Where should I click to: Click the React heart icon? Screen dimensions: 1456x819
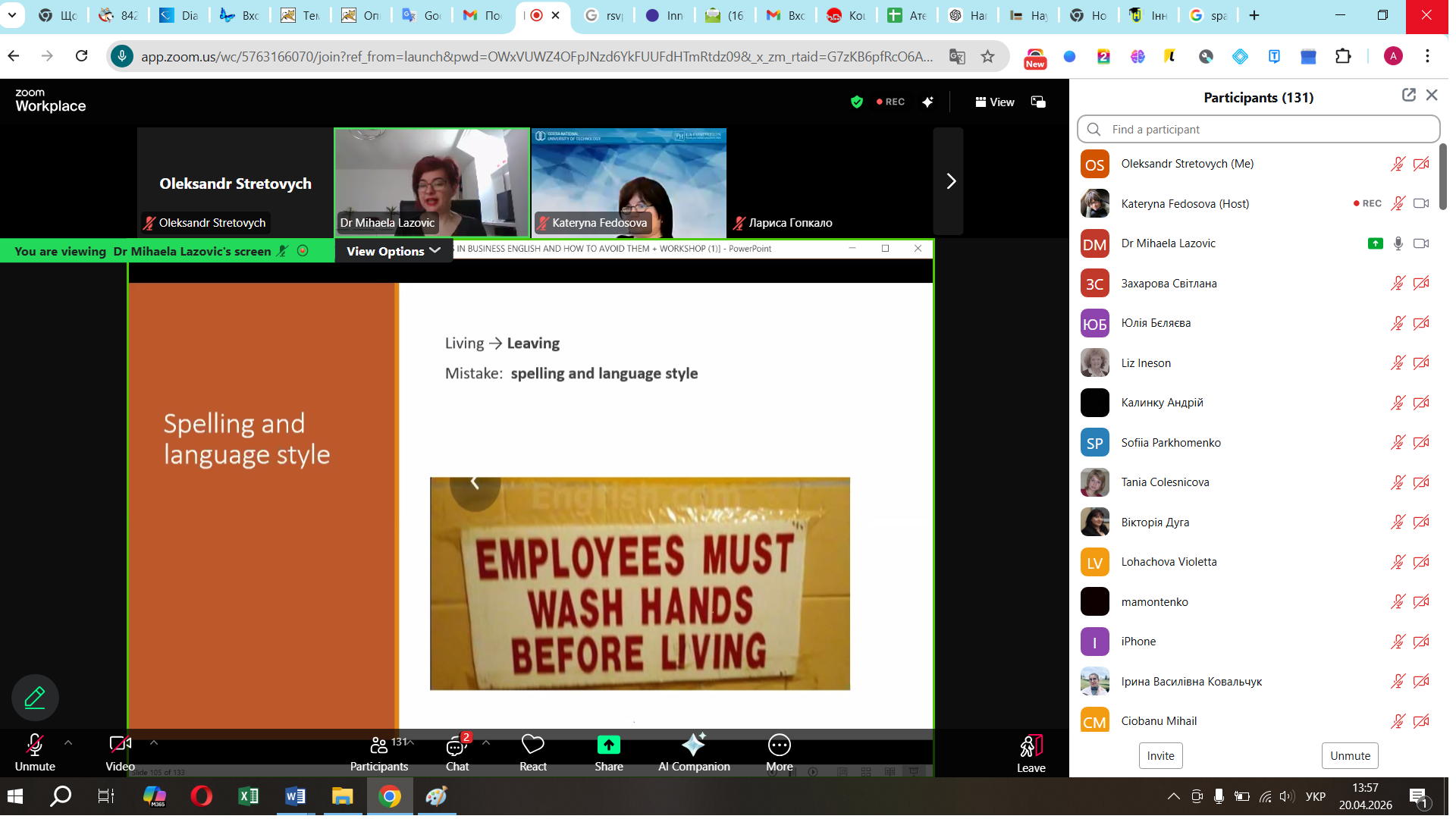(x=532, y=745)
